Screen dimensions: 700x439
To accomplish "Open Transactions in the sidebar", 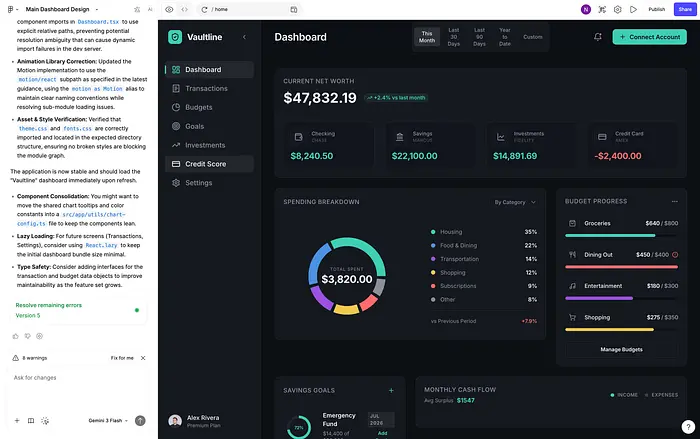I will pyautogui.click(x=206, y=88).
